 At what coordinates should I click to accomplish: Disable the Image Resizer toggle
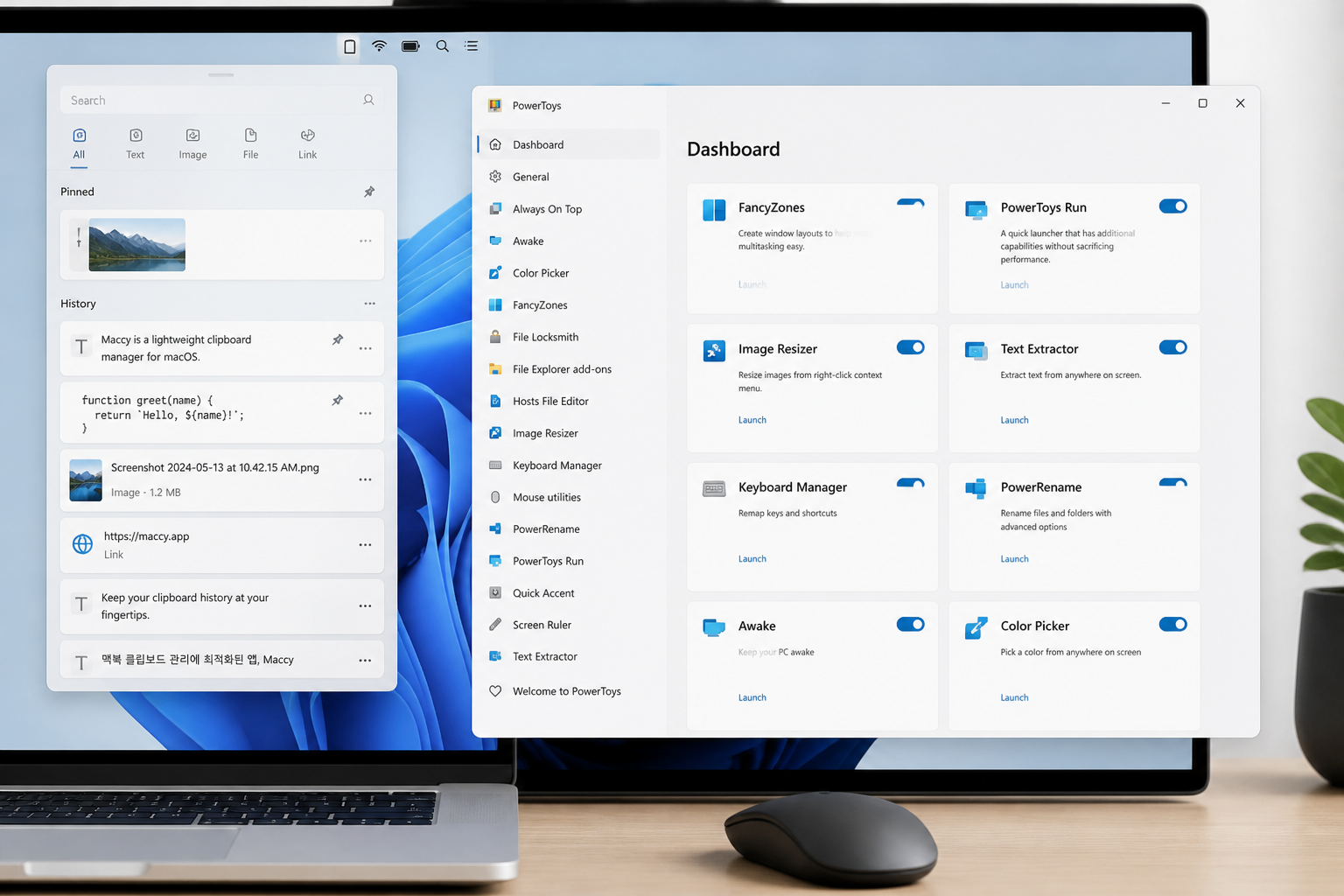[910, 347]
